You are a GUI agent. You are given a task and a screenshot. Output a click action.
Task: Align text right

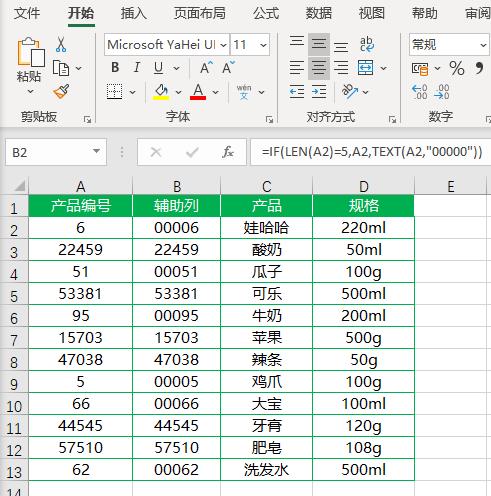341,68
